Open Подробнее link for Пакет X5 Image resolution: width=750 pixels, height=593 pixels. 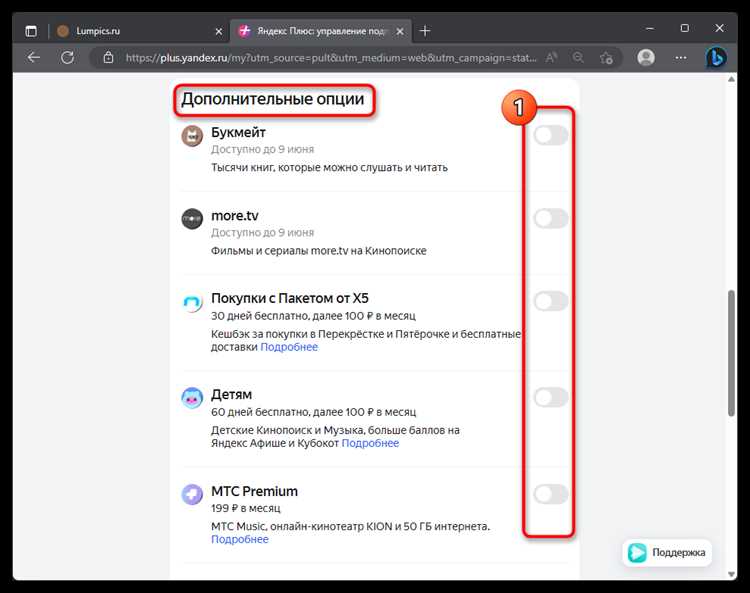[289, 347]
